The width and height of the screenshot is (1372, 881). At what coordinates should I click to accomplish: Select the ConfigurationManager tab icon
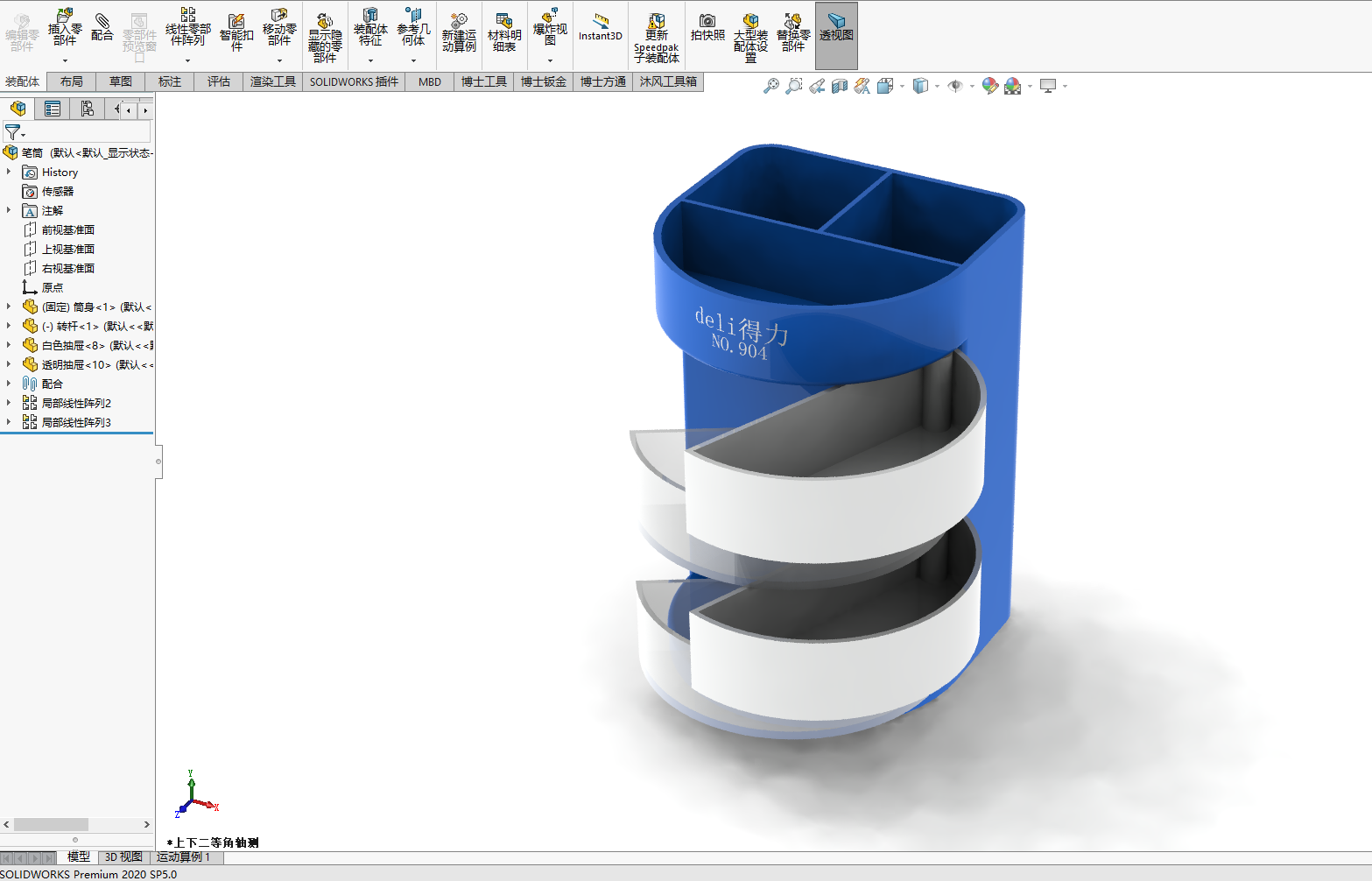(87, 109)
